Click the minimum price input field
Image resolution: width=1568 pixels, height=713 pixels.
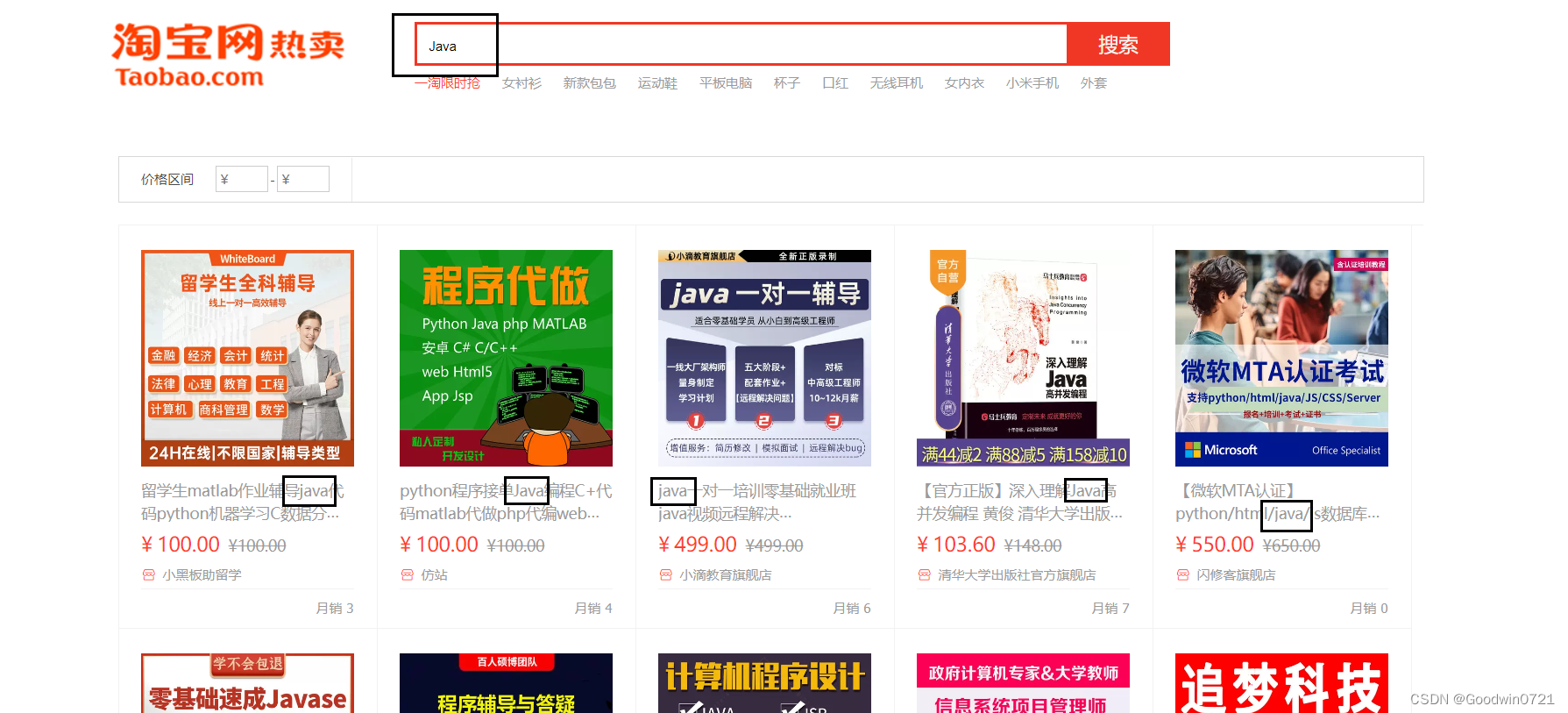pos(242,179)
